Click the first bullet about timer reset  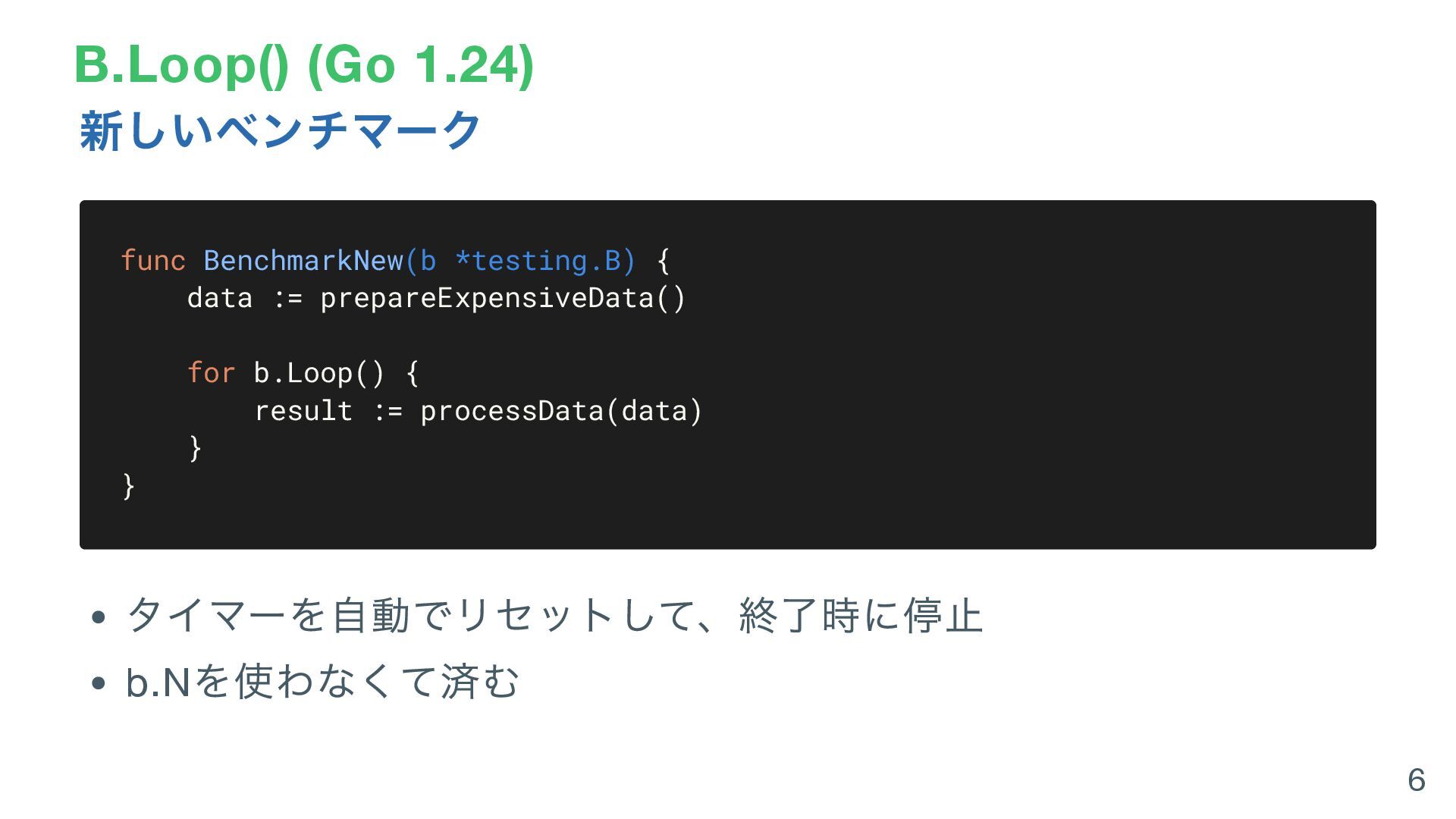point(554,615)
